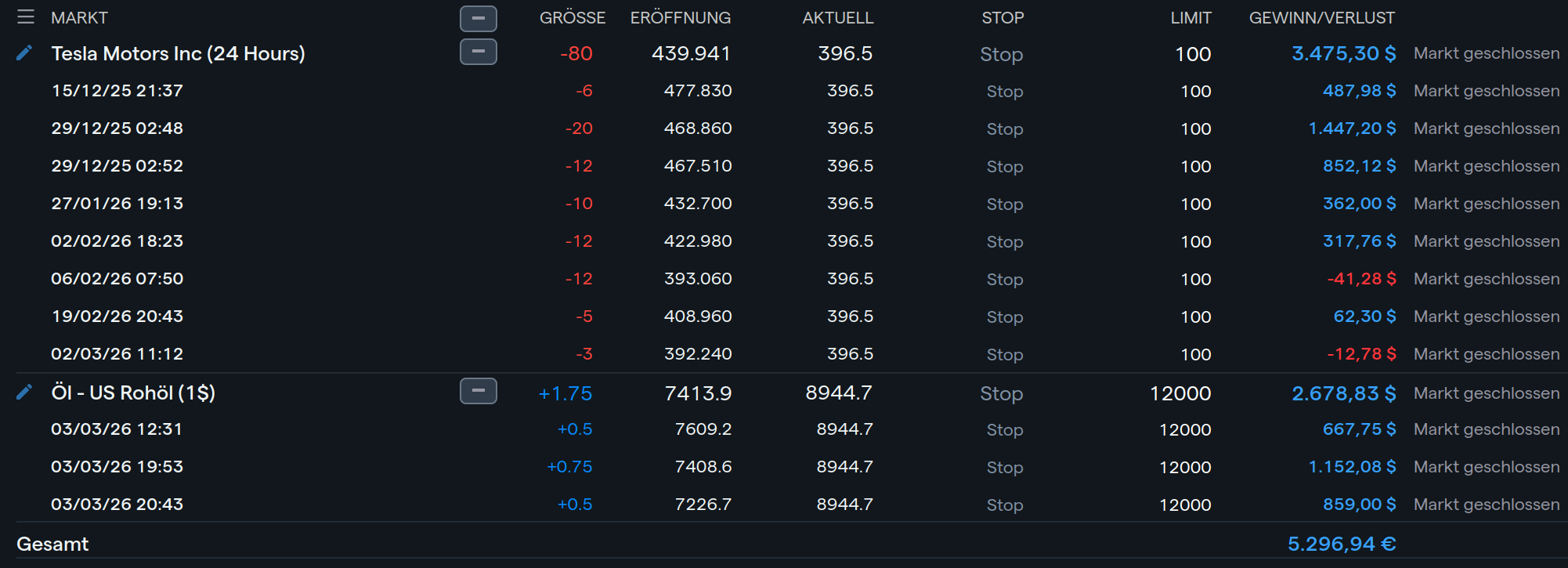Collapse all positions via header minus button

pyautogui.click(x=478, y=18)
